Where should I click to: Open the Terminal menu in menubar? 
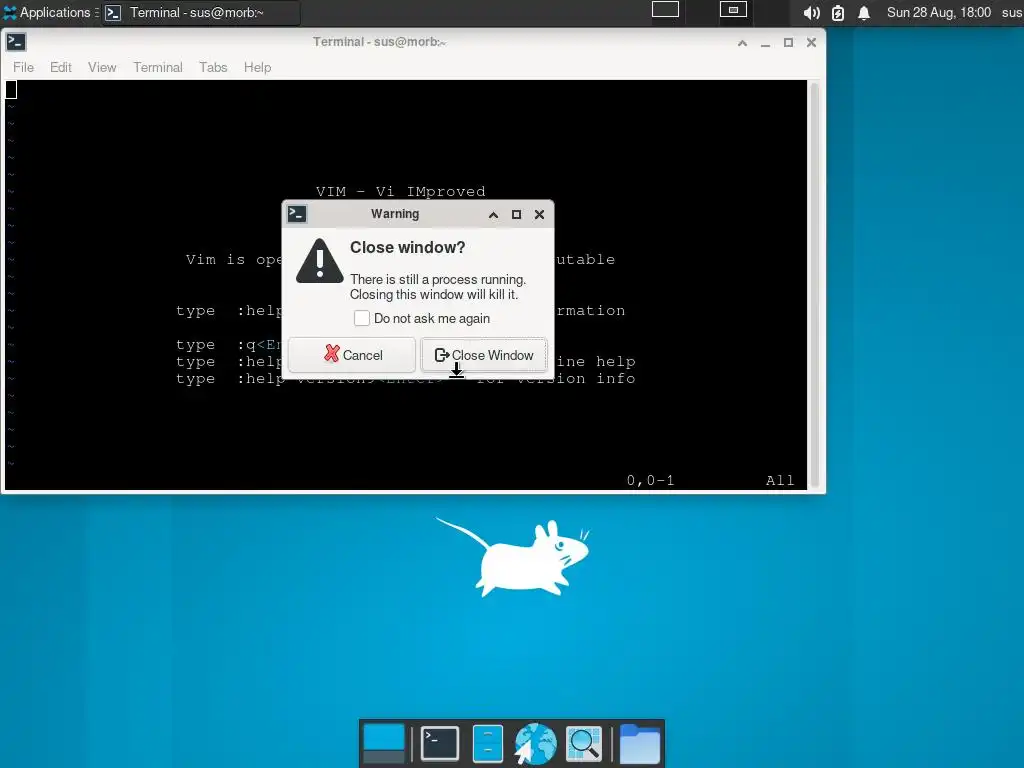click(x=158, y=67)
